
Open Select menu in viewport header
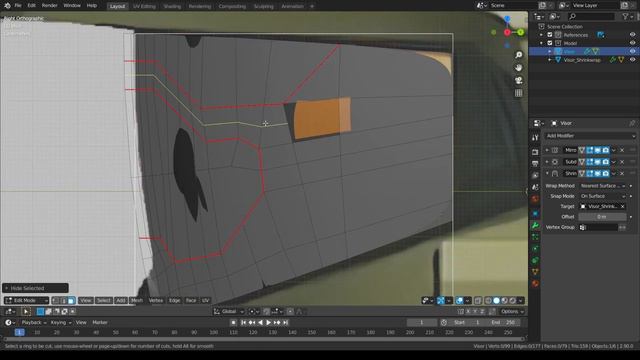pos(103,300)
